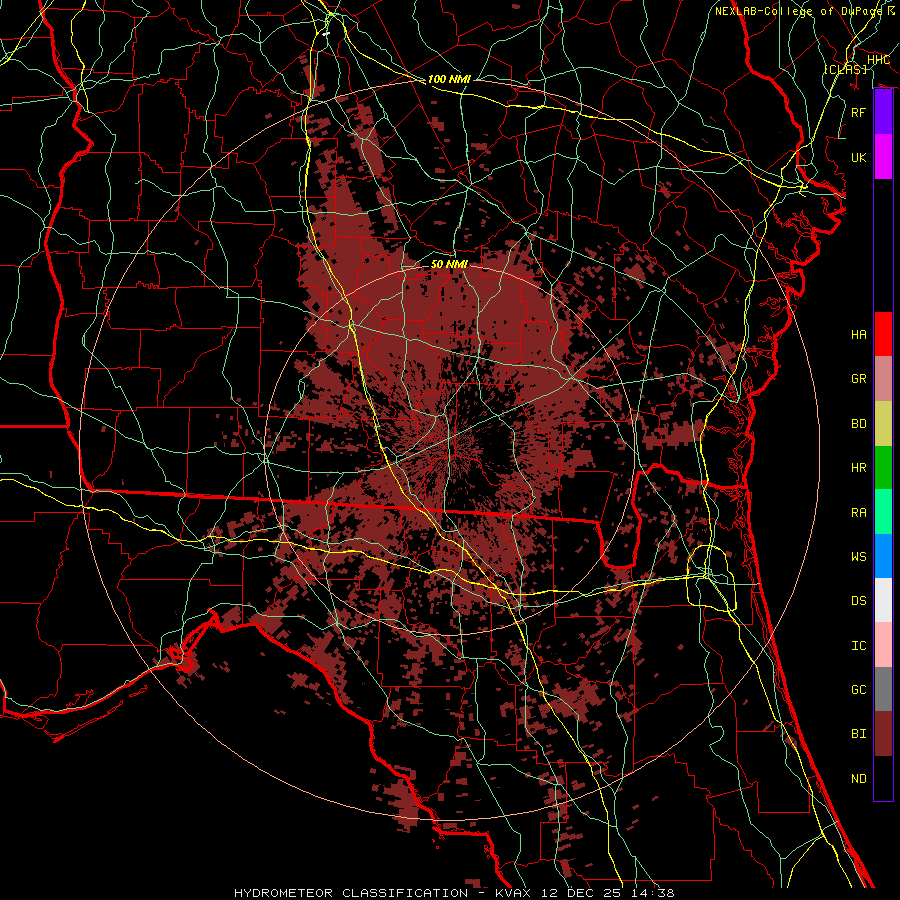Click the HHC product code text

(878, 60)
